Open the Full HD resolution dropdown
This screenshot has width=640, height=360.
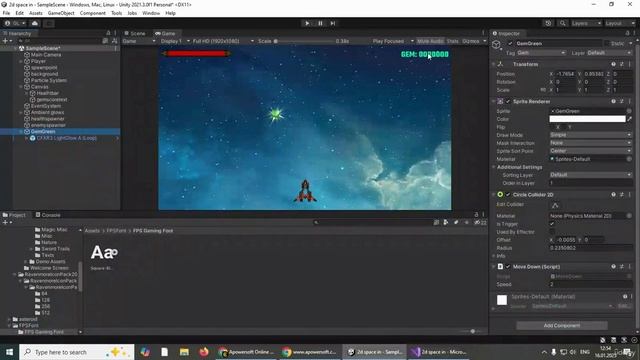click(x=223, y=41)
